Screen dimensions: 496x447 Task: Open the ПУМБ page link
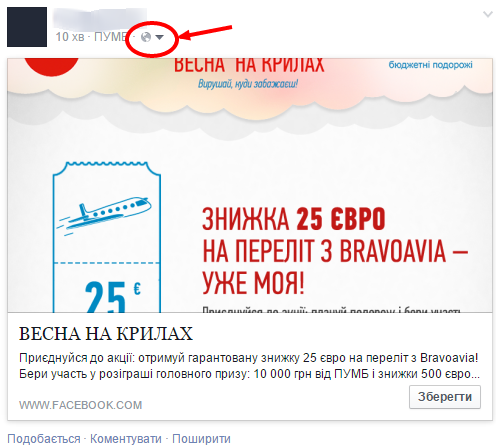[x=110, y=37]
